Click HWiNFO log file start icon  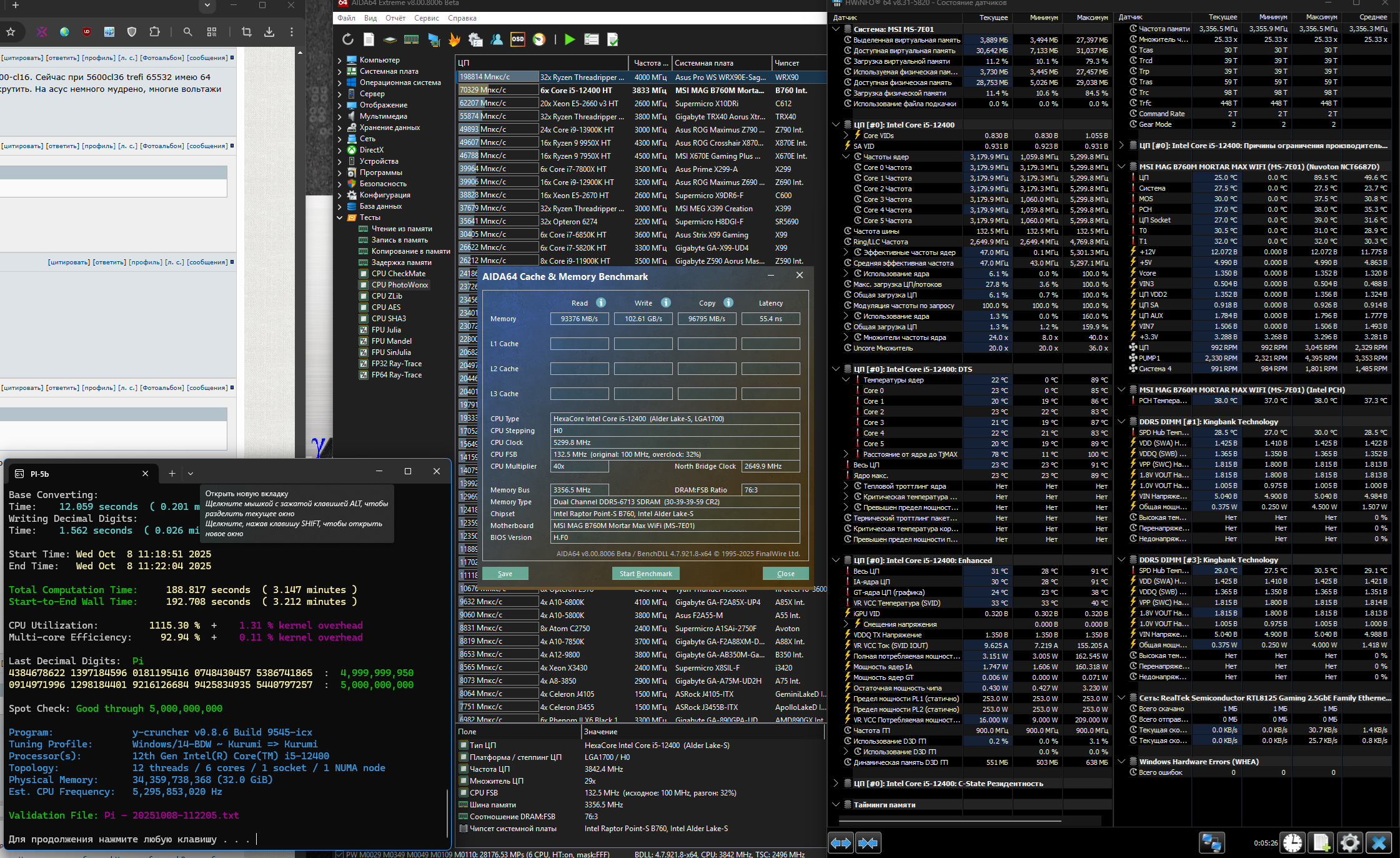coord(1321,843)
